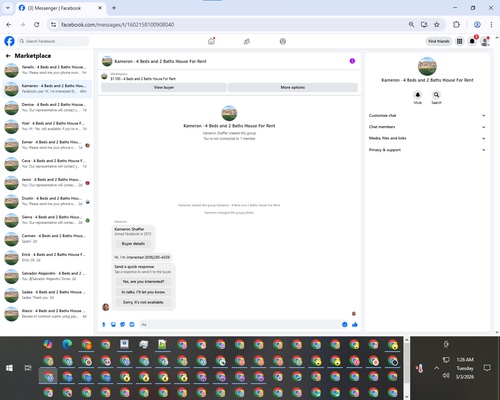This screenshot has width=500, height=400.
Task: Open the emoji picker in message box
Action: (344, 324)
